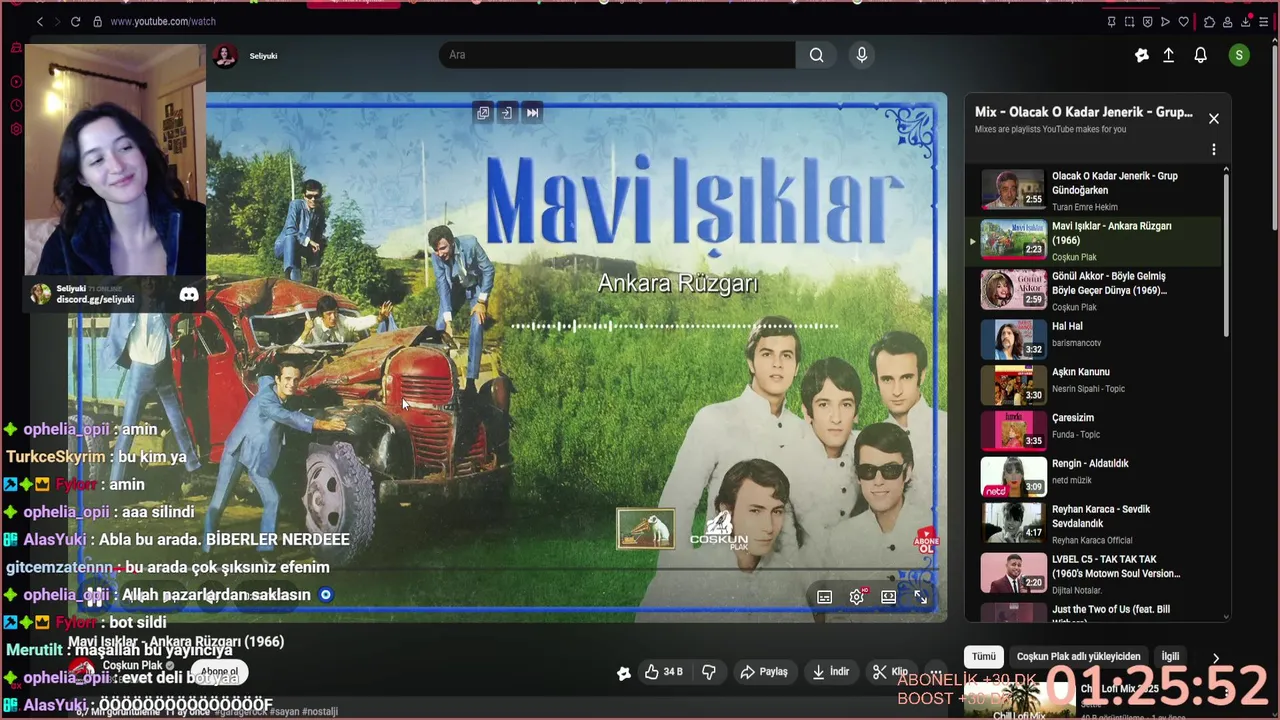
Task: Click the heart bookmark icon in toolbar
Action: (1183, 21)
